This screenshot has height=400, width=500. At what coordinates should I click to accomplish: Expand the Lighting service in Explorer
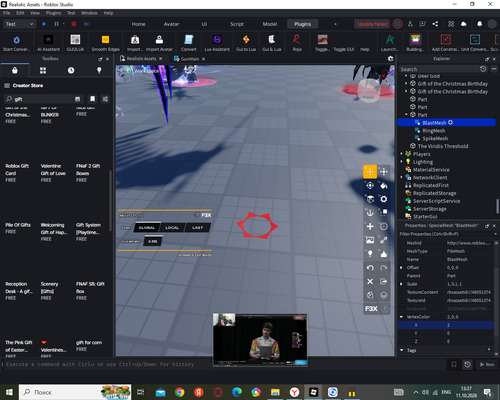coord(401,162)
